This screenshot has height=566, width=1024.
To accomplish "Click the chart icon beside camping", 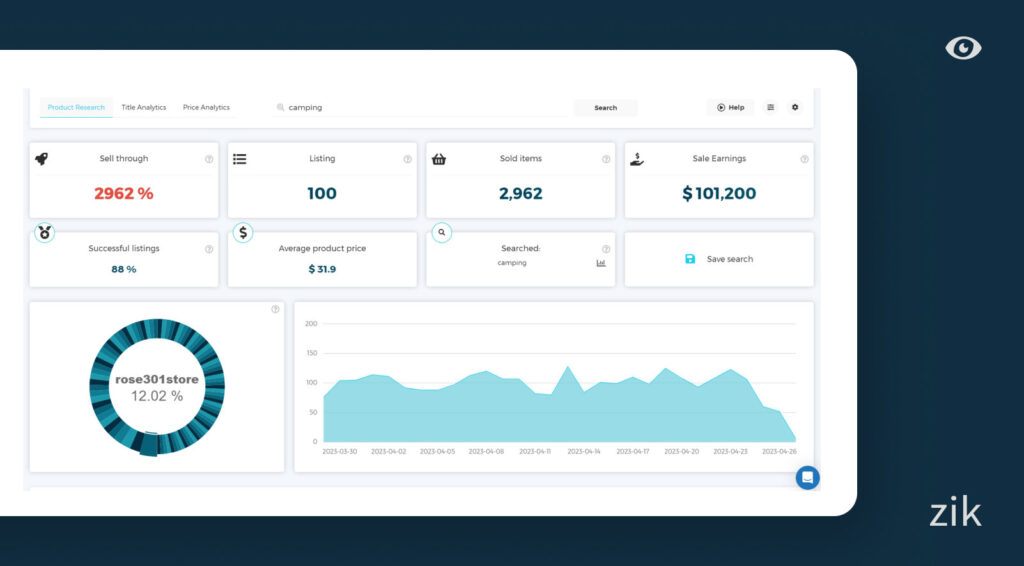I will tap(601, 263).
